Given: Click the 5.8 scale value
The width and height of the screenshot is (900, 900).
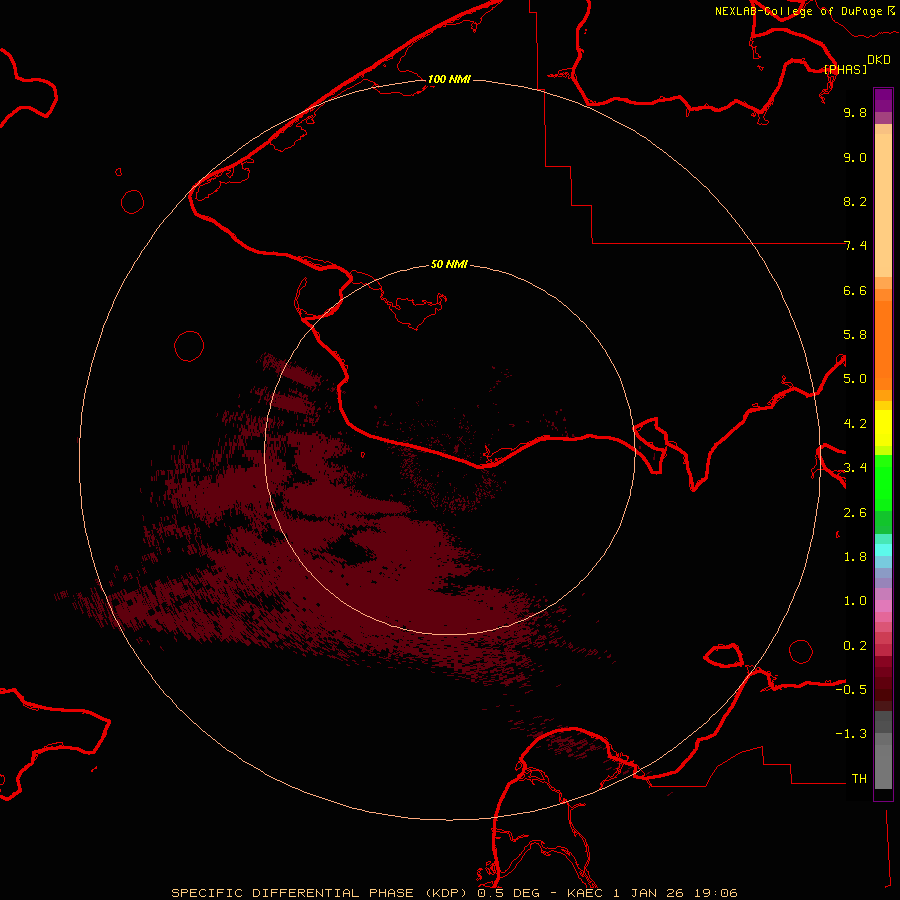Looking at the screenshot, I should point(855,335).
